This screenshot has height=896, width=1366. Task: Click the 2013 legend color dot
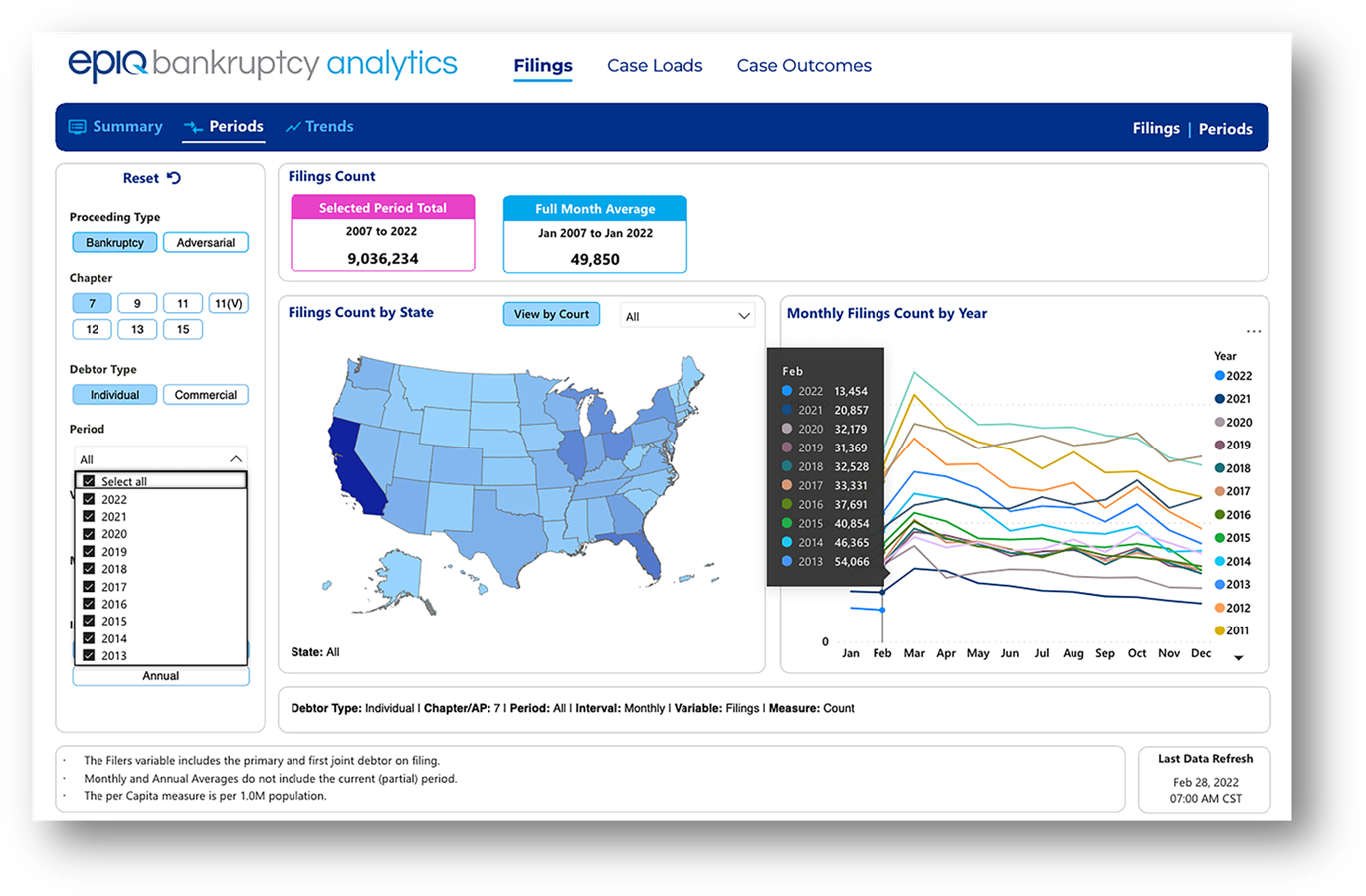click(1220, 585)
